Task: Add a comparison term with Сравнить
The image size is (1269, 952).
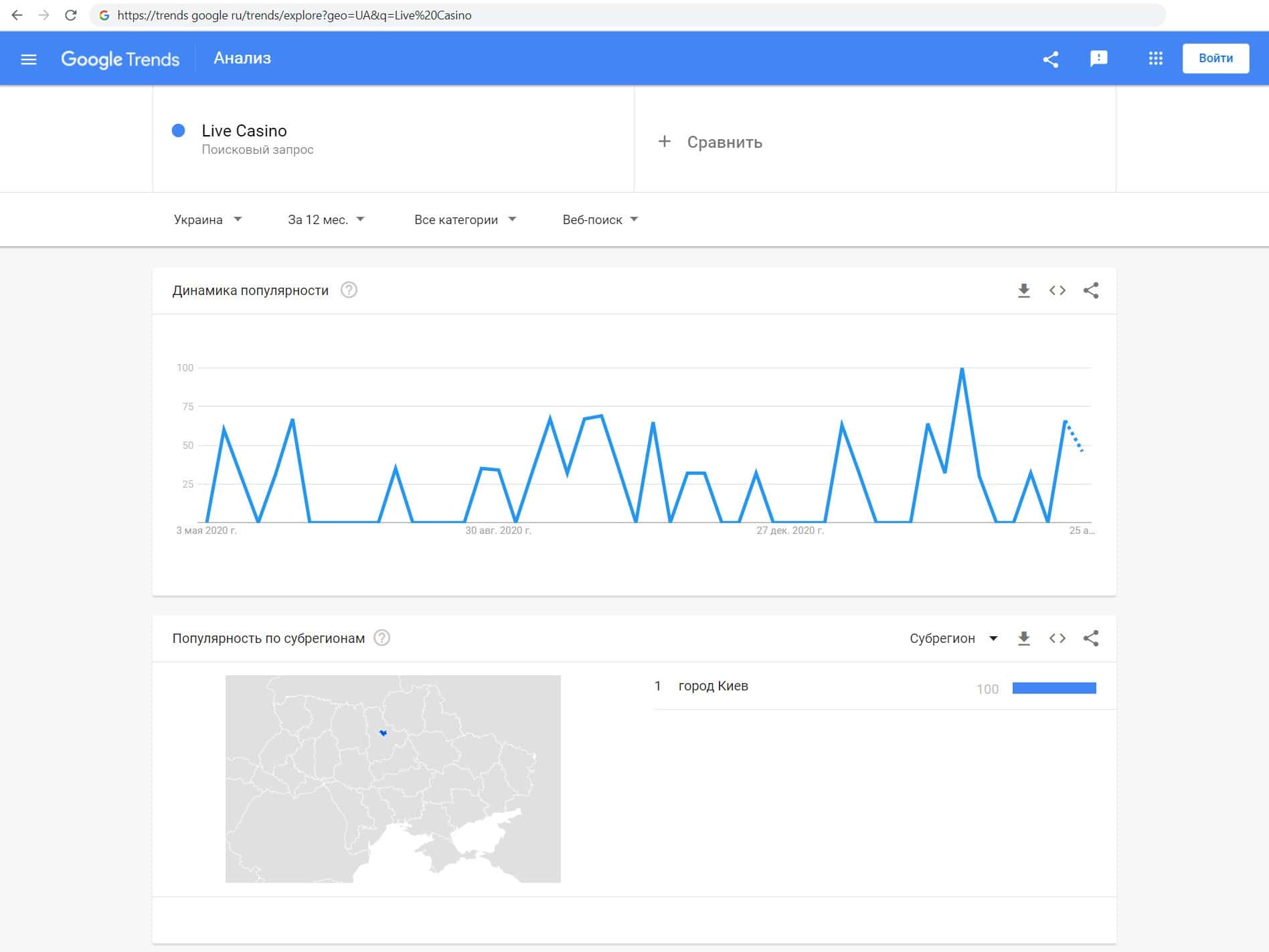Action: click(725, 142)
